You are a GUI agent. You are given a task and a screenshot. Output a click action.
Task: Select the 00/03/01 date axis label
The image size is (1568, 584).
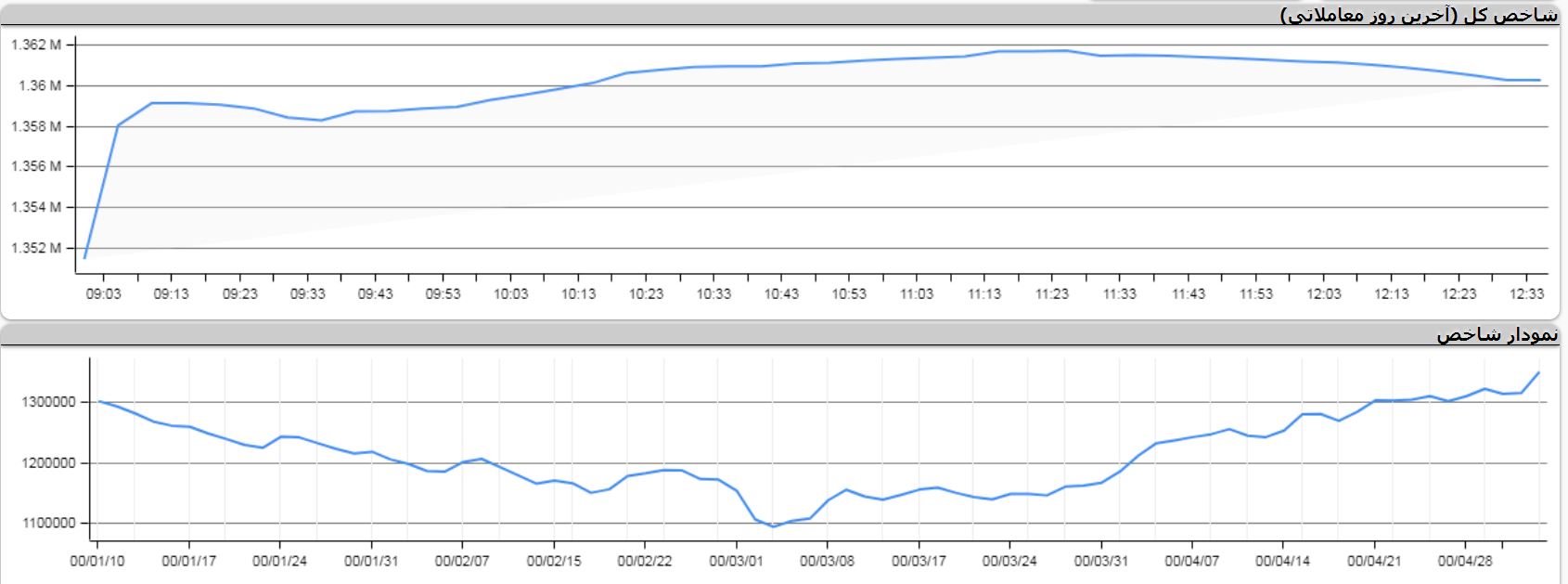[x=736, y=562]
